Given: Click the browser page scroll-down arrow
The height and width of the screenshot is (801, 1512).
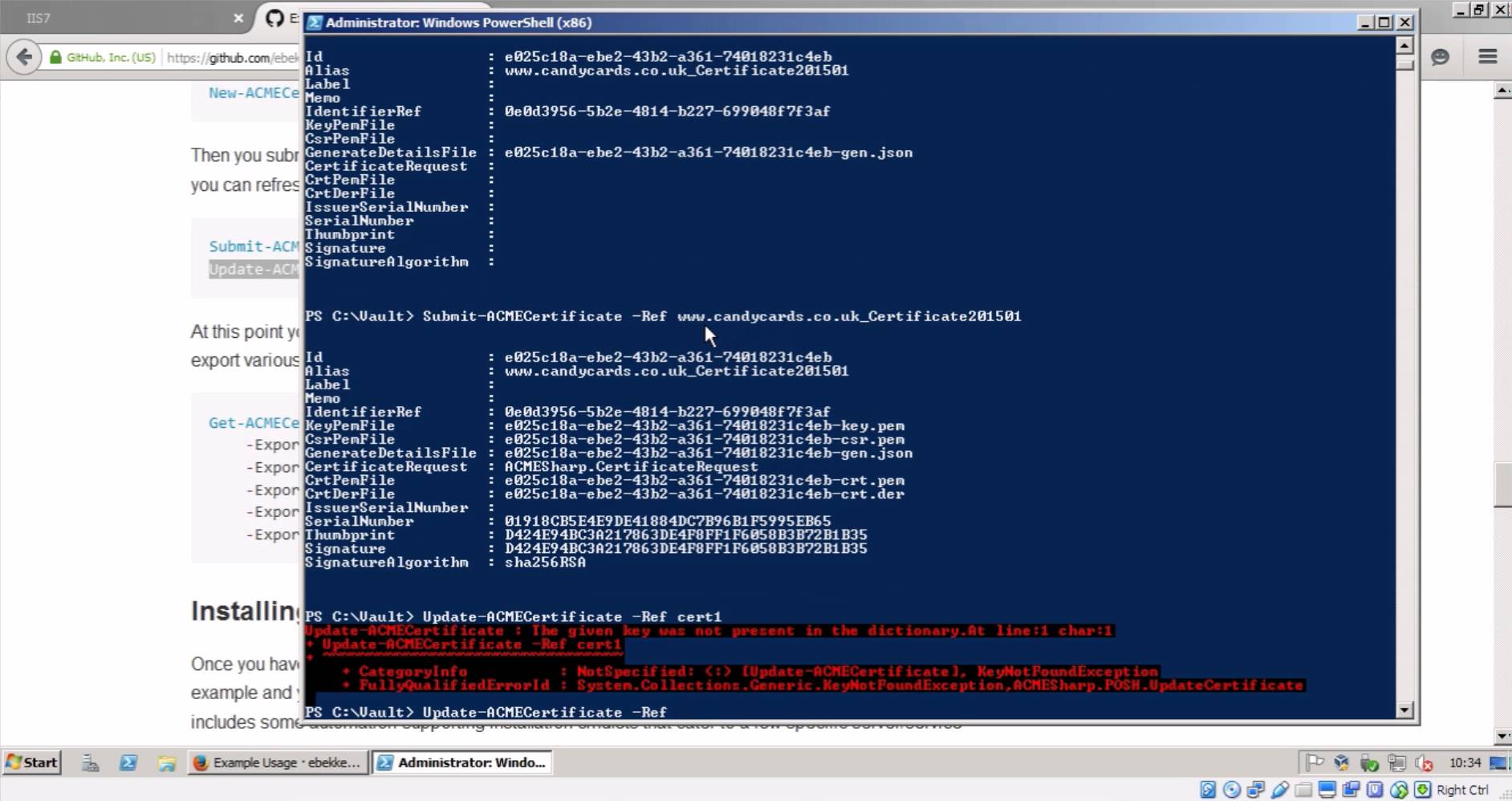Looking at the screenshot, I should [1503, 736].
